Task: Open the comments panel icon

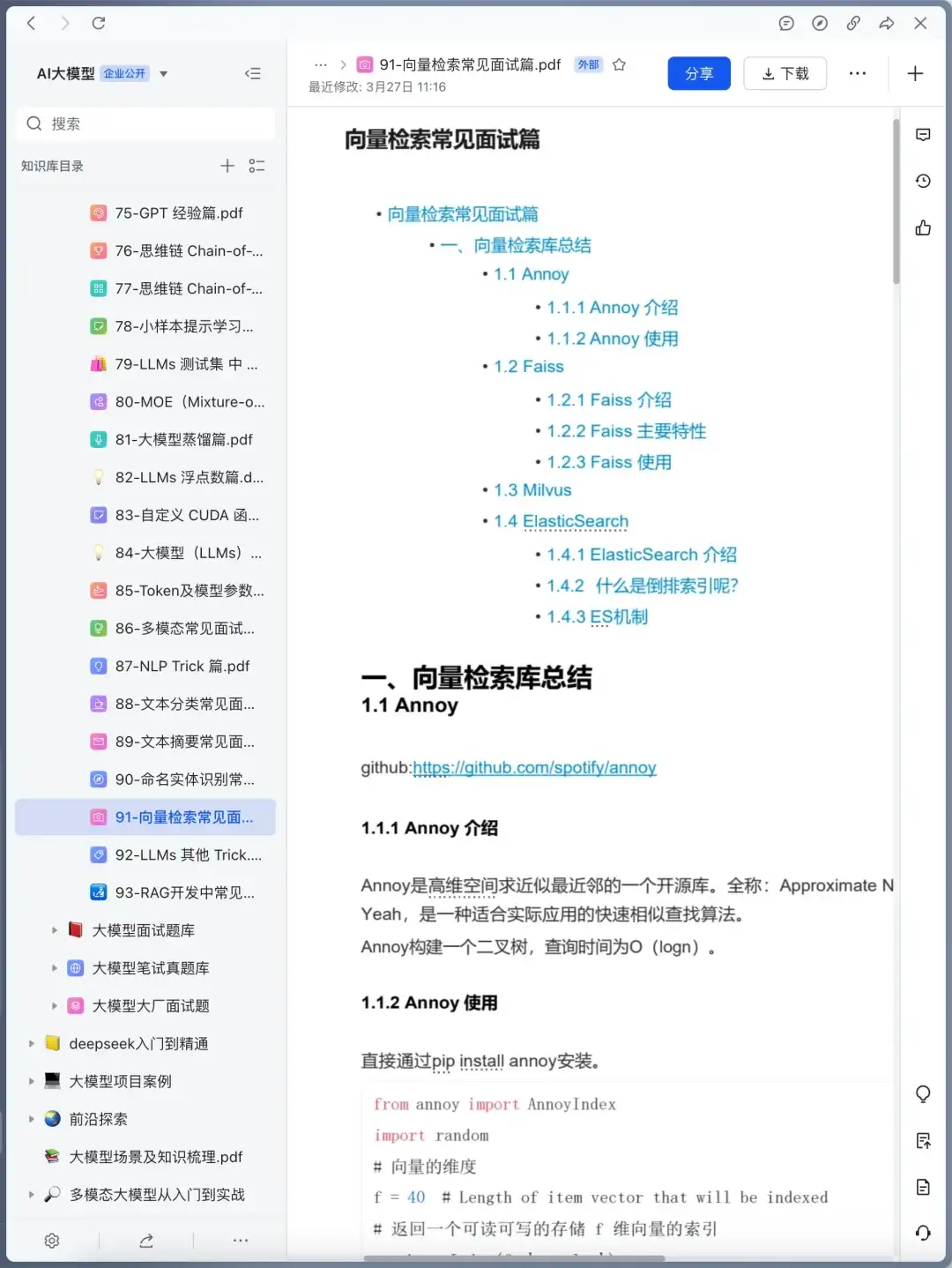Action: [923, 134]
